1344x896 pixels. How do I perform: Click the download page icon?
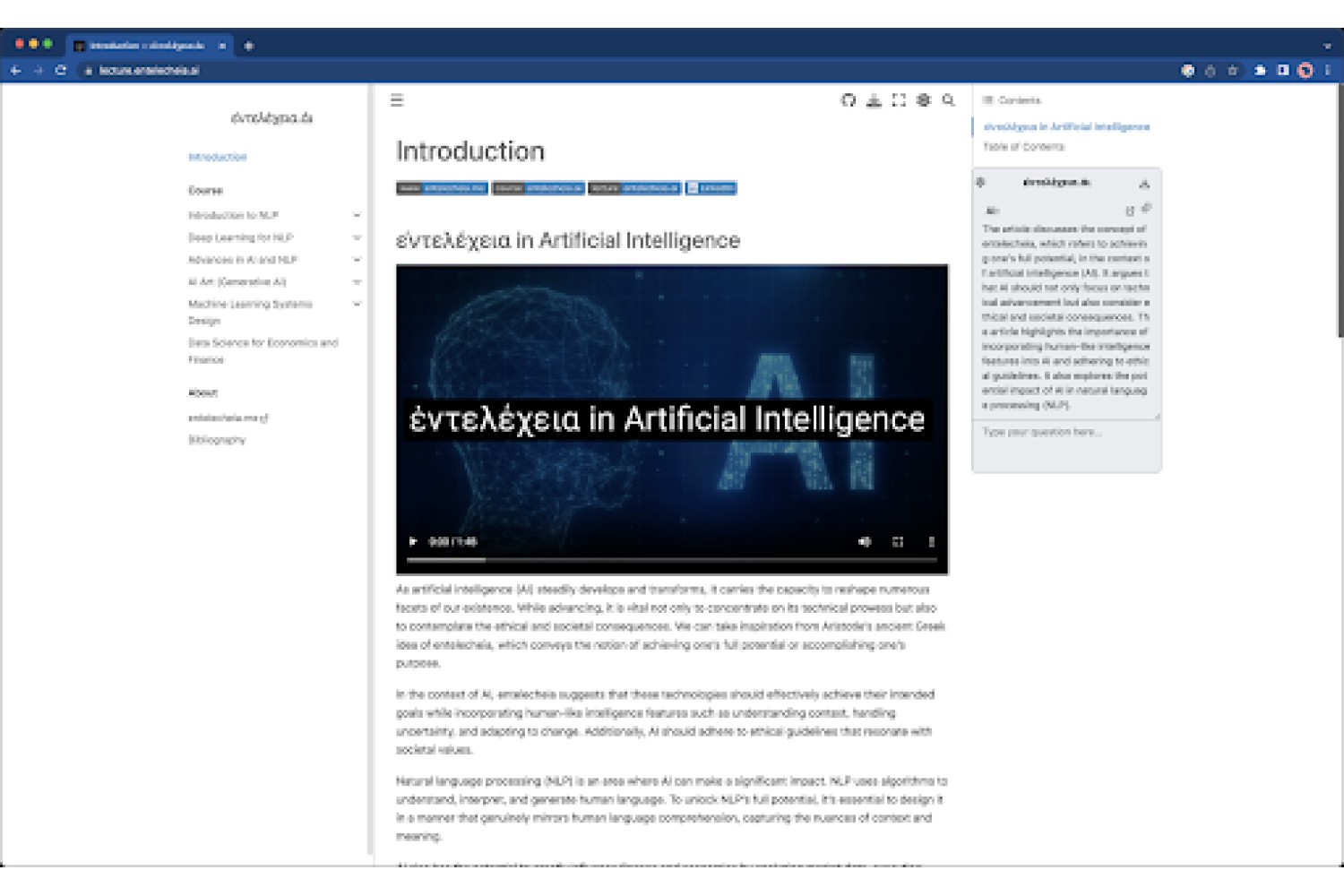pos(874,100)
